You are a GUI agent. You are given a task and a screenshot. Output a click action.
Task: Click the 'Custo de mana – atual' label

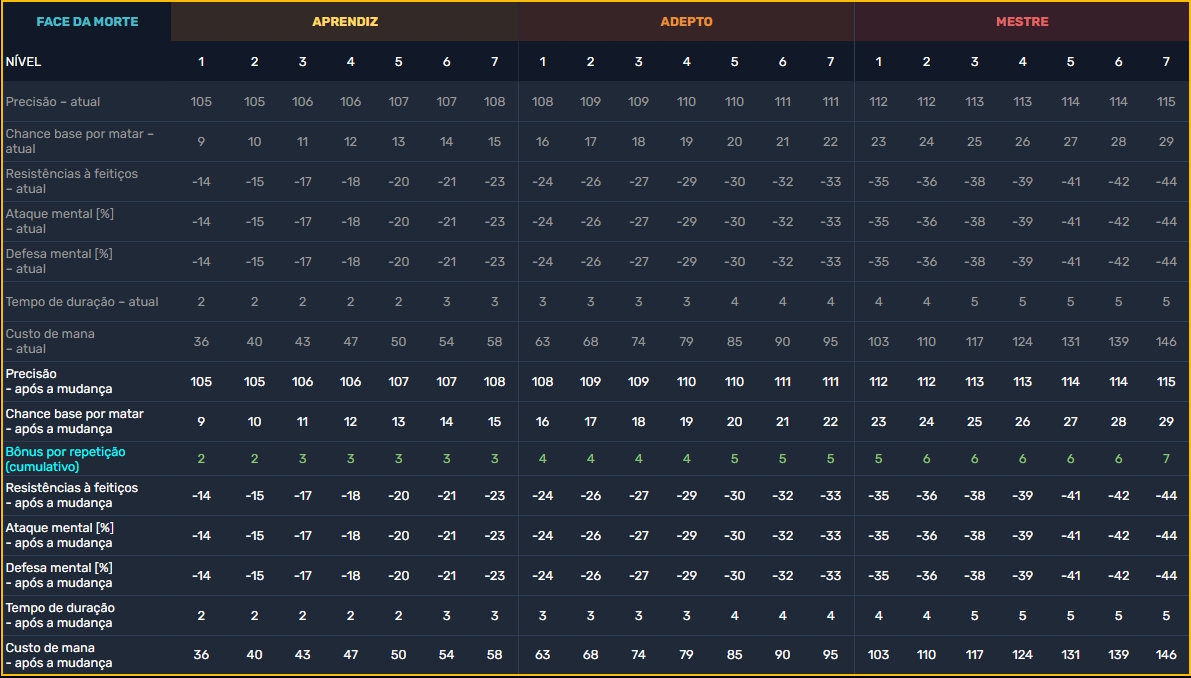tap(50, 341)
